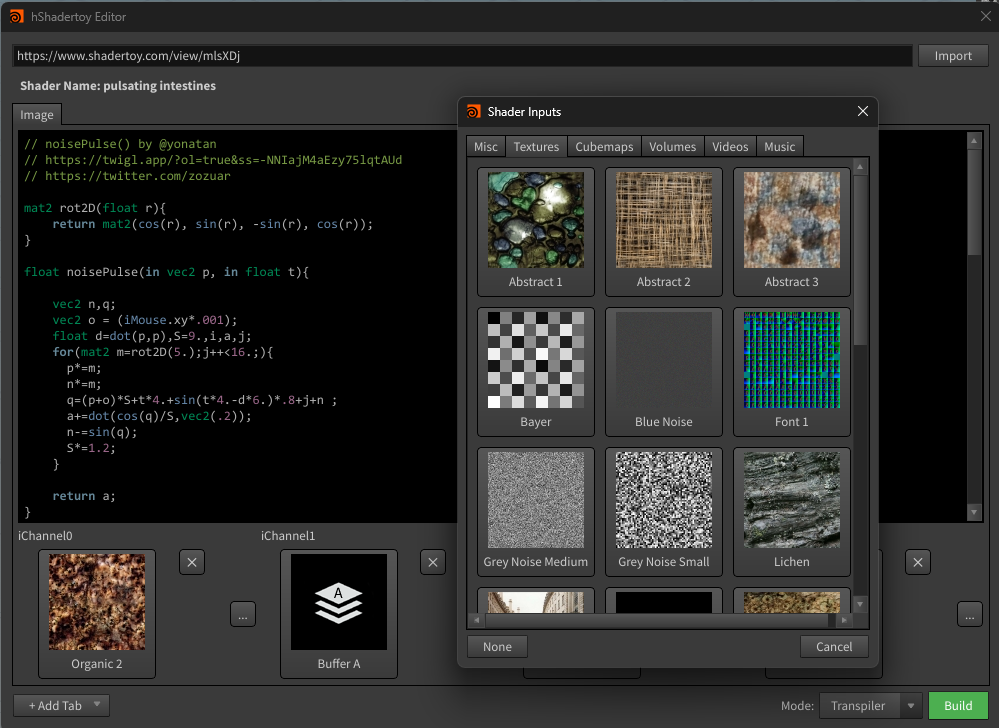Image resolution: width=999 pixels, height=728 pixels.
Task: Click the 'mat2 rot2D(float r){' line
Action: coord(95,208)
